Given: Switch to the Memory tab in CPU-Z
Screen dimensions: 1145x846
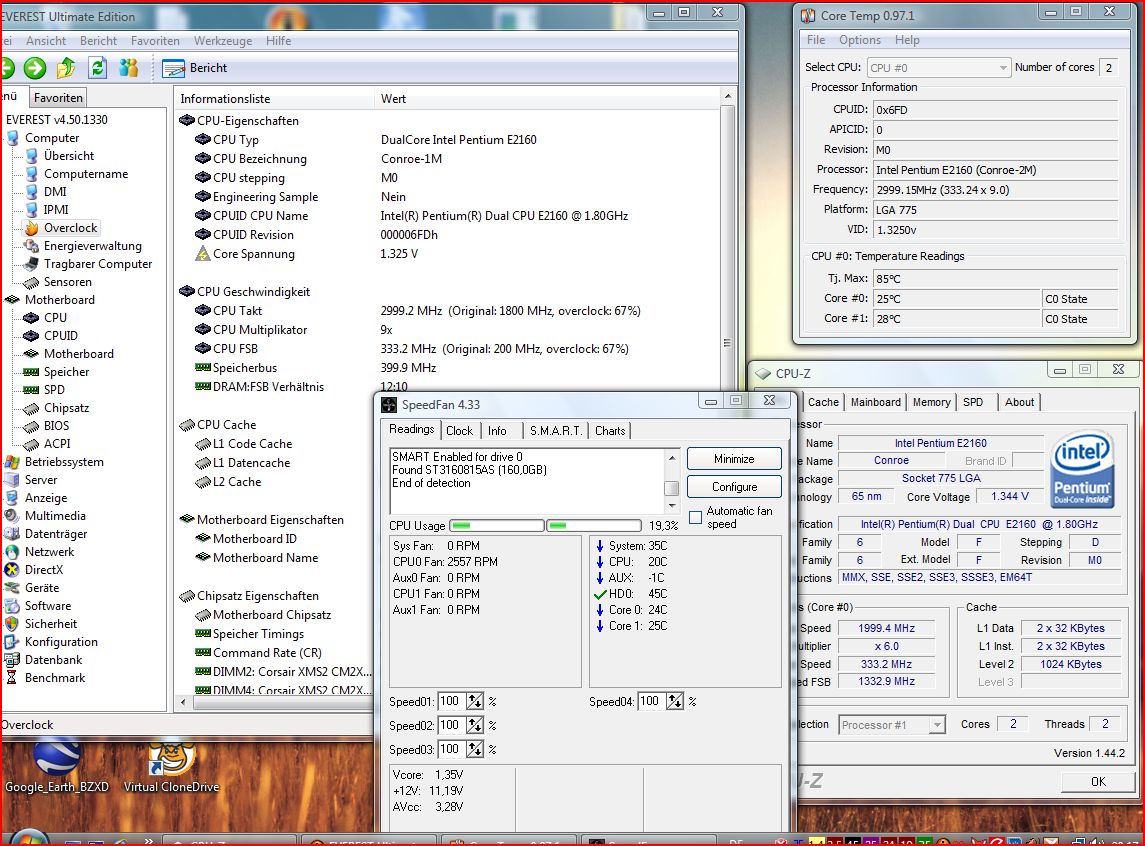Looking at the screenshot, I should 931,402.
